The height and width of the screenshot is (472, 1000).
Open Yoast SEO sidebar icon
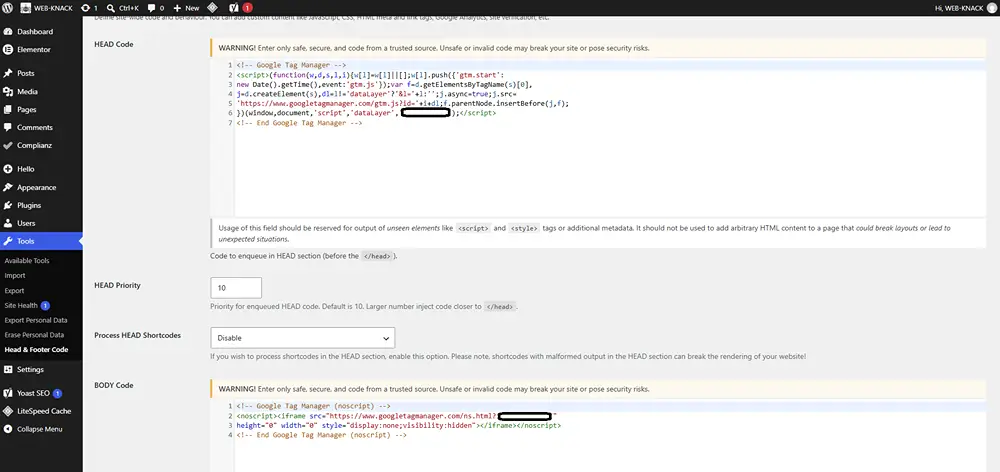8,393
